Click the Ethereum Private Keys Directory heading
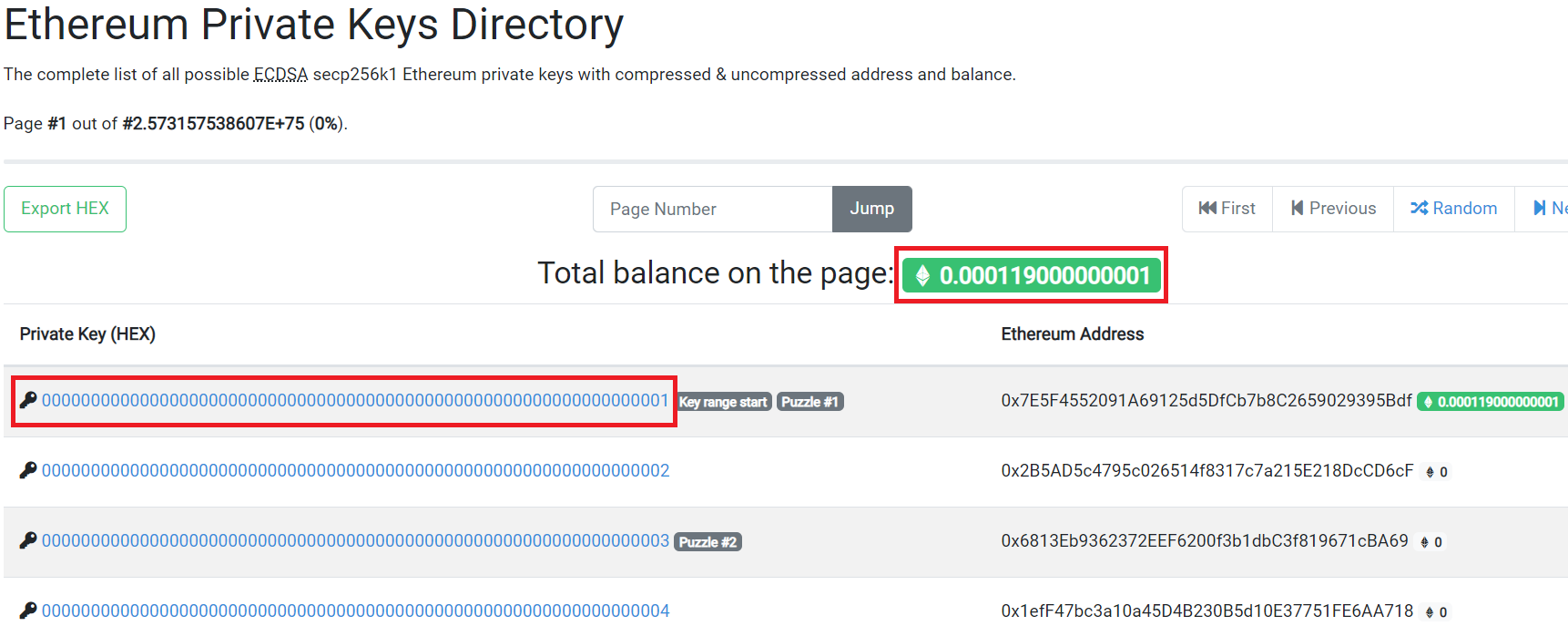This screenshot has height=626, width=1568. pos(313,25)
